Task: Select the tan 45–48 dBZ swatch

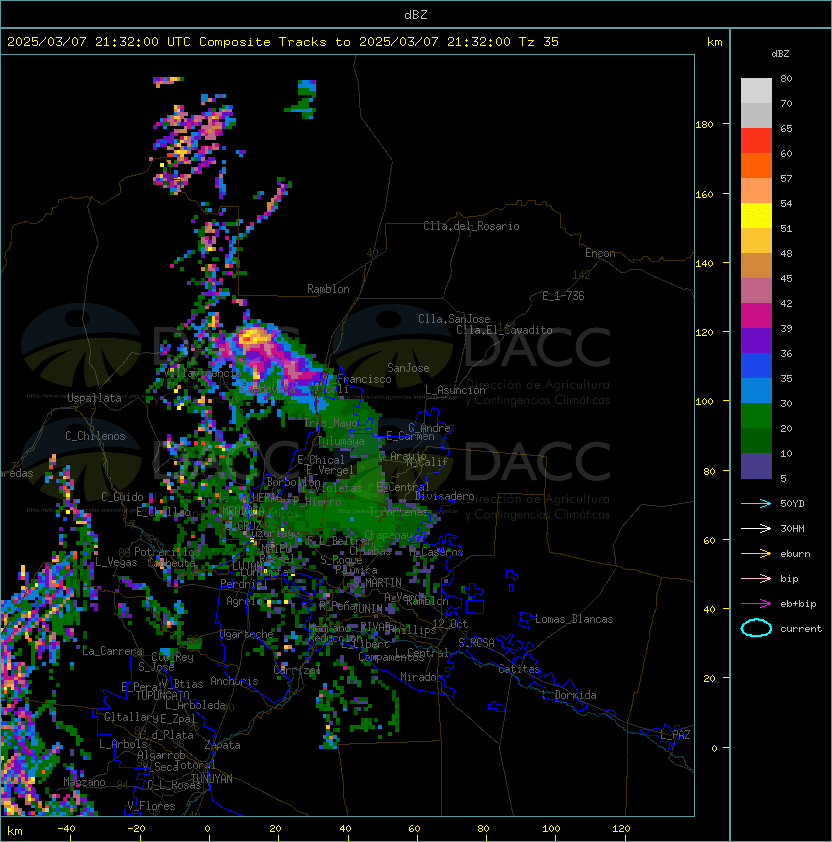Action: coord(756,266)
